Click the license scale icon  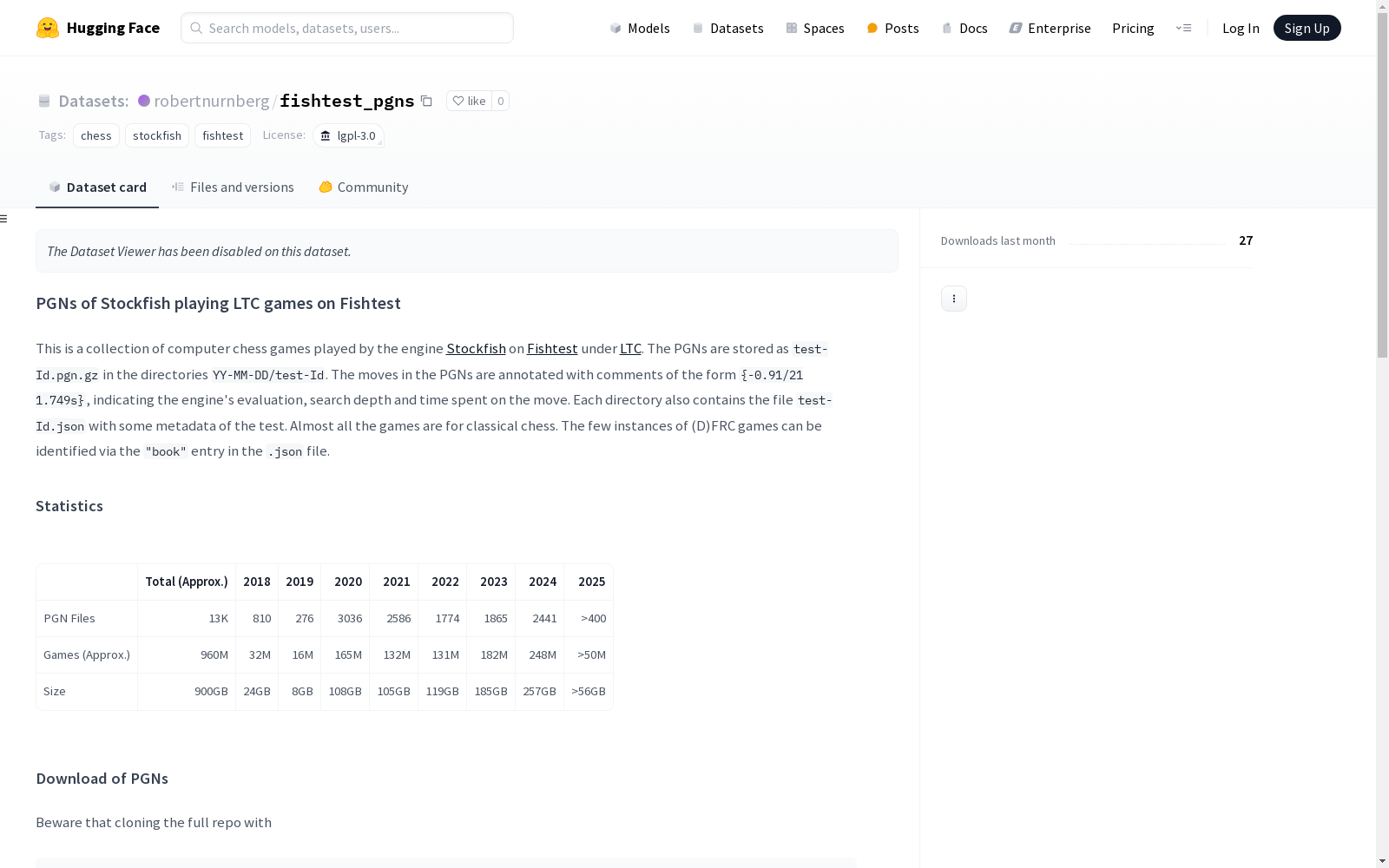[x=326, y=135]
